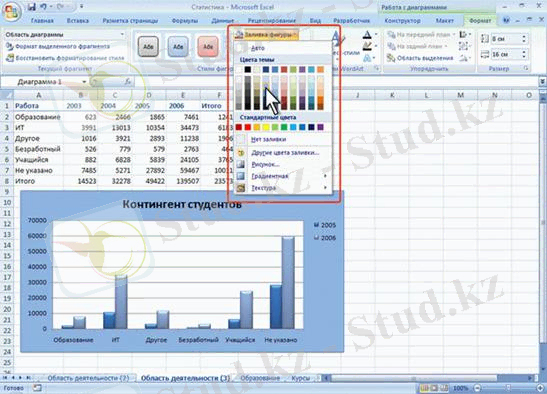This screenshot has width=547, height=394.
Task: Expand the Градиентная submenu arrow
Action: pos(325,176)
